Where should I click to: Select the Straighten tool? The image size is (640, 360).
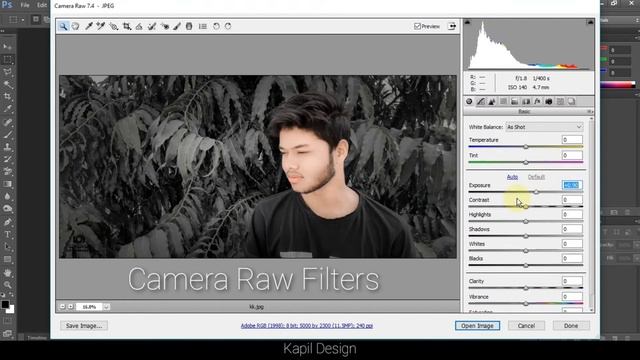(139, 27)
